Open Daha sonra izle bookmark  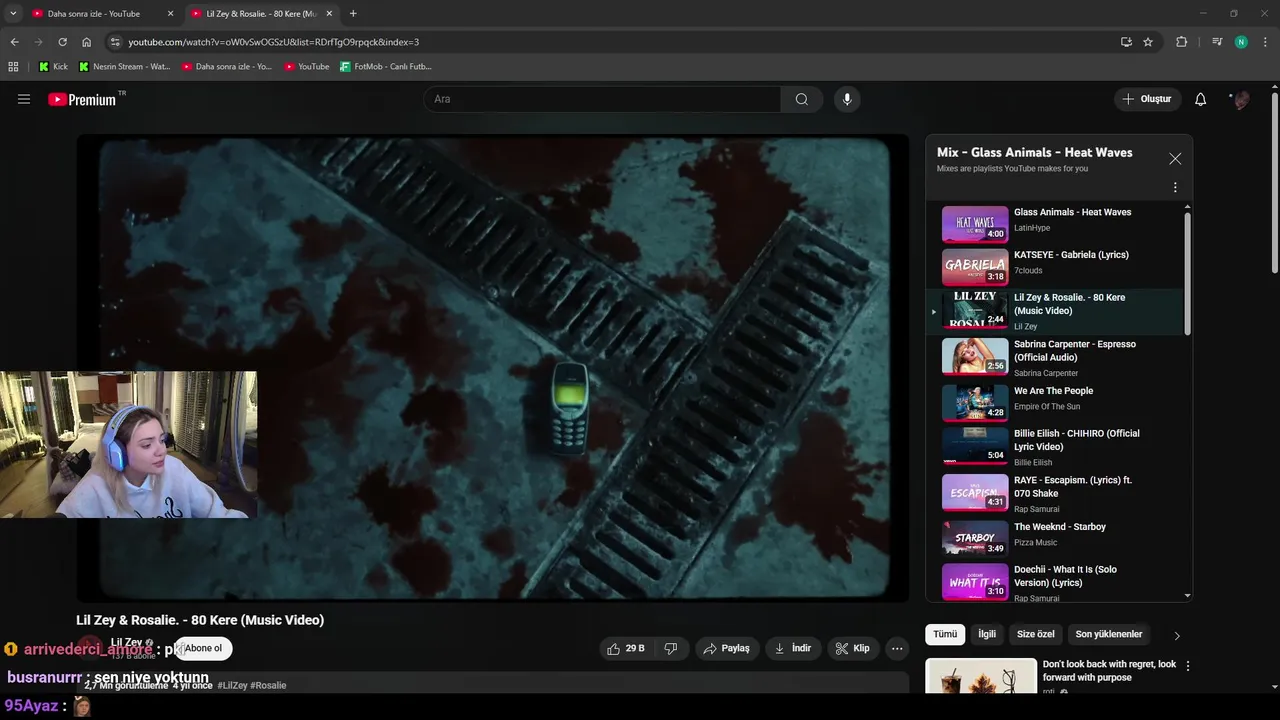pos(227,66)
